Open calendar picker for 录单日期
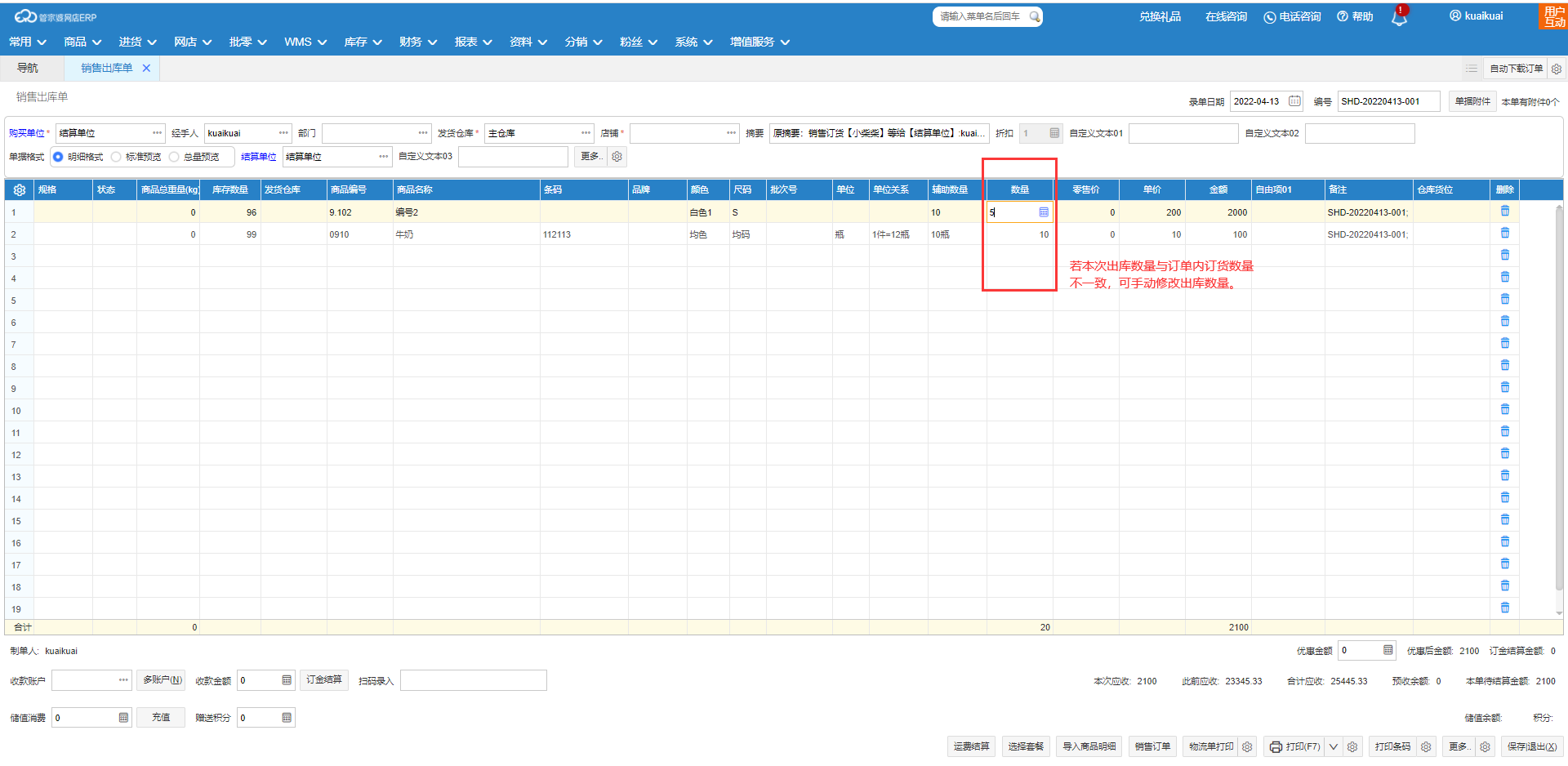 click(1294, 101)
